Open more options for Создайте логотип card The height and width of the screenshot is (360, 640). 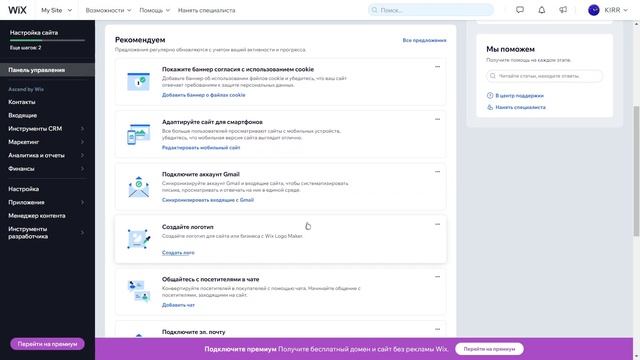437,224
